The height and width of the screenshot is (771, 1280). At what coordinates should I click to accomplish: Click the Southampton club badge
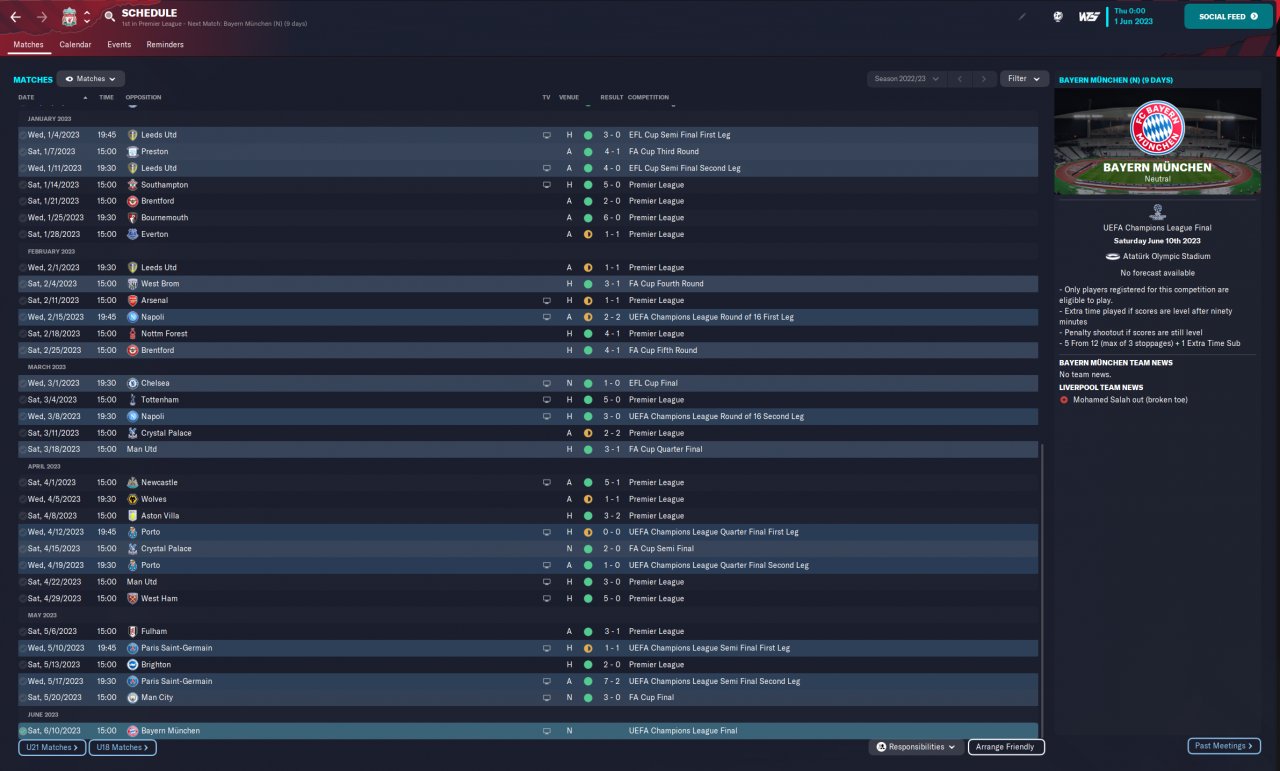coord(132,185)
